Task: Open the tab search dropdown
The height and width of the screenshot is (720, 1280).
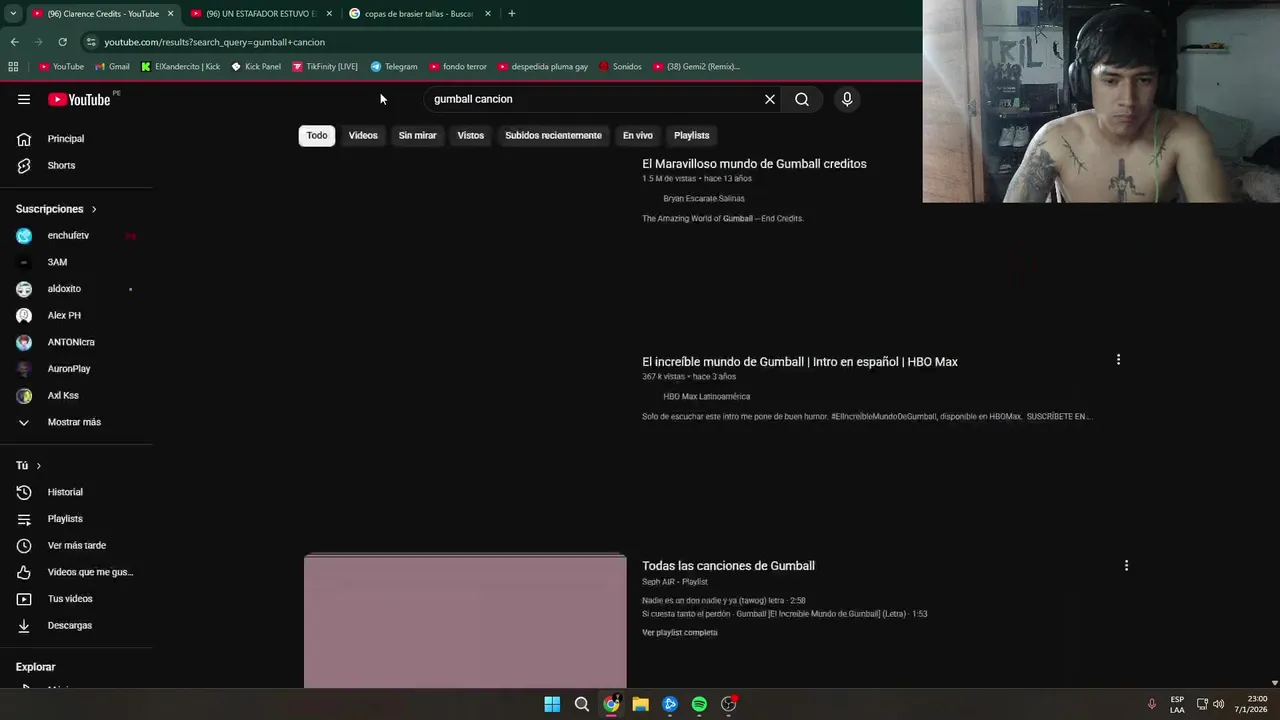Action: (12, 14)
